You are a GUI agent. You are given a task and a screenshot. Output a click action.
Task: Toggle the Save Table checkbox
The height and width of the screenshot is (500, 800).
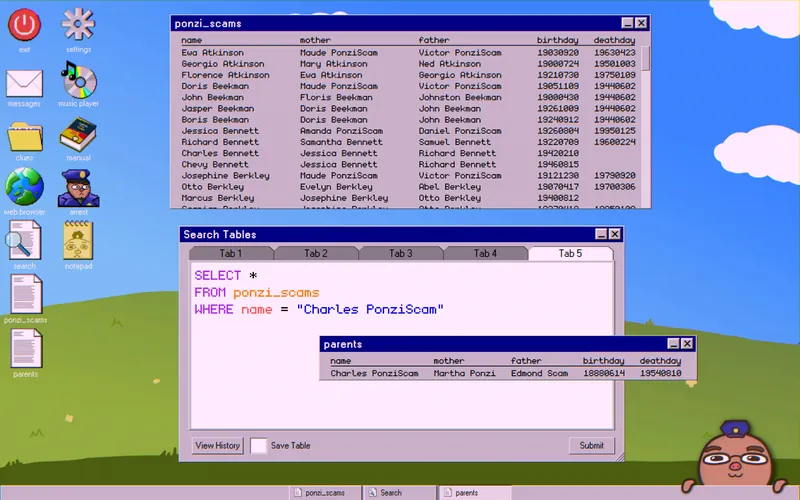258,445
